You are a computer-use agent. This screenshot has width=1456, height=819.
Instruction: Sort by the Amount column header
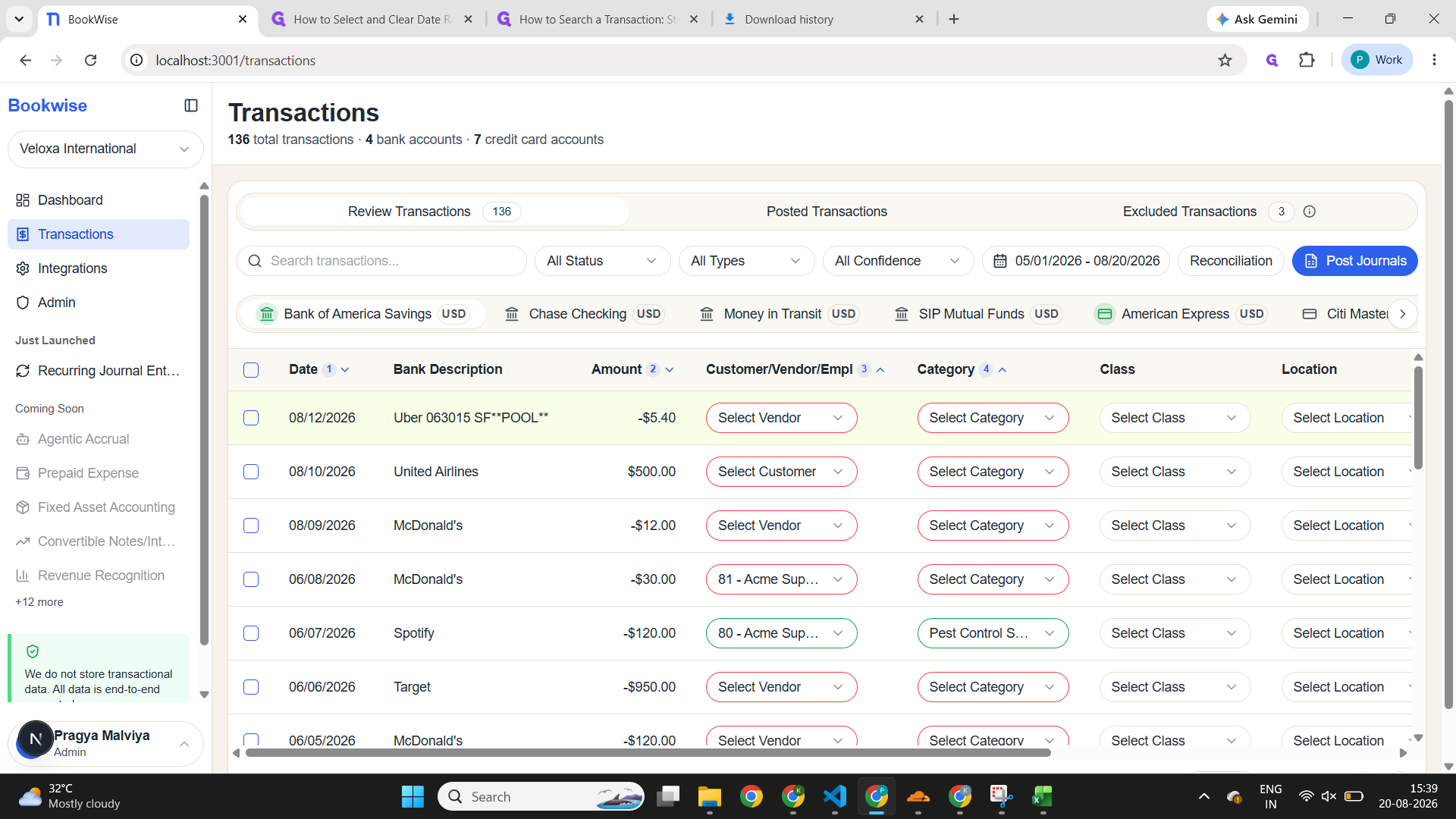[632, 369]
